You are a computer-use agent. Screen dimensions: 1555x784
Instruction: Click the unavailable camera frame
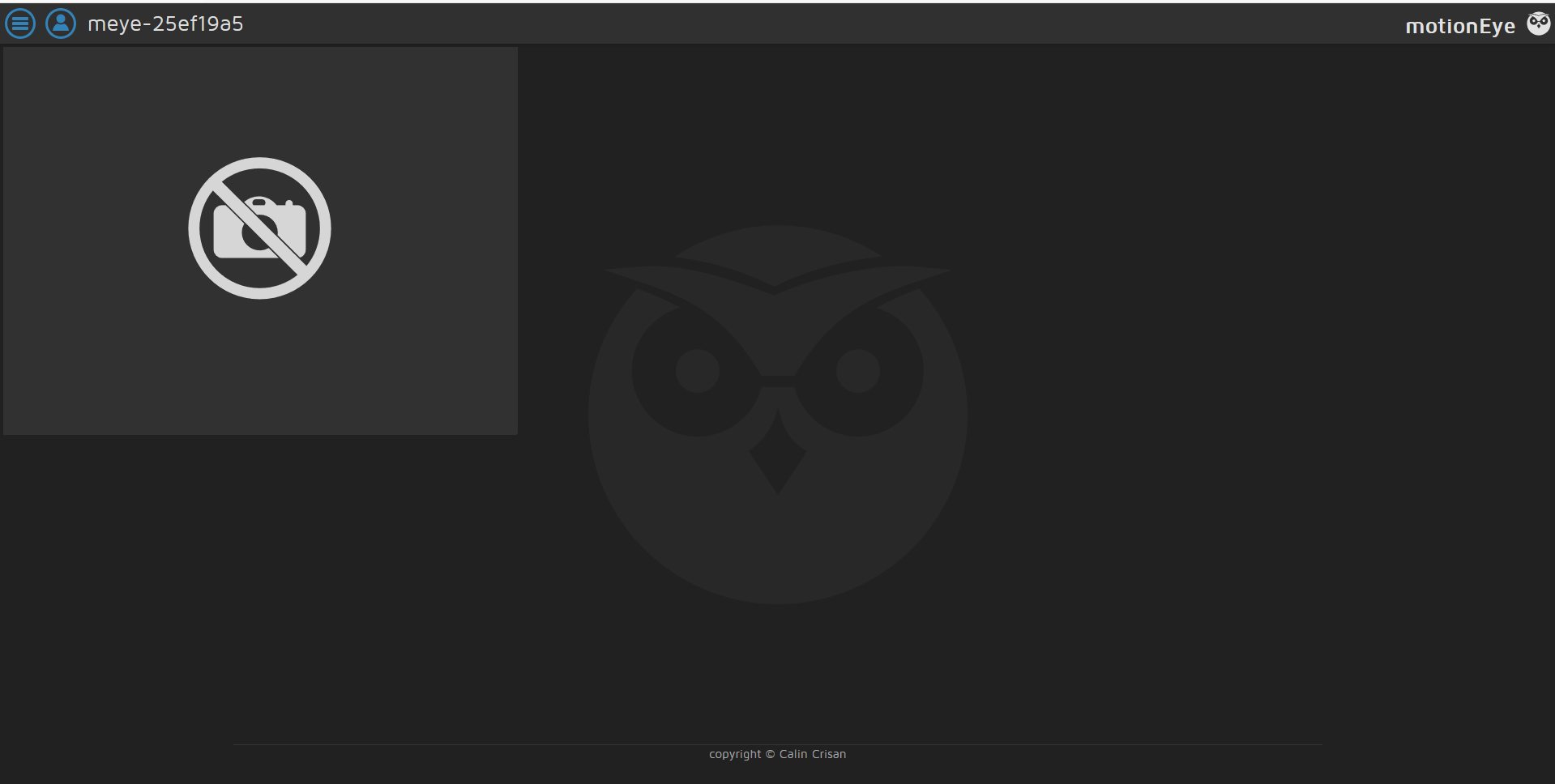tap(259, 241)
